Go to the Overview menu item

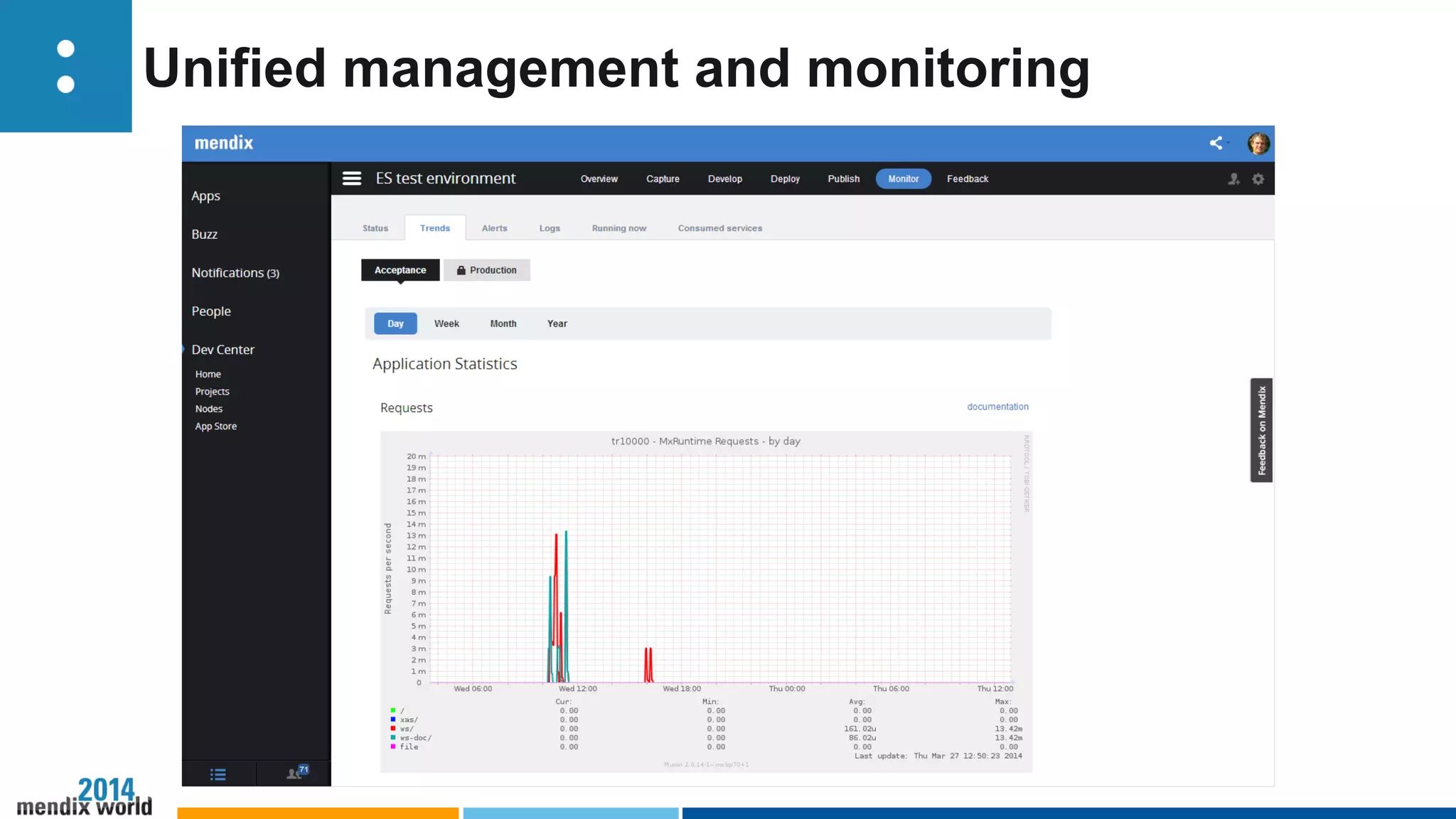click(x=599, y=179)
